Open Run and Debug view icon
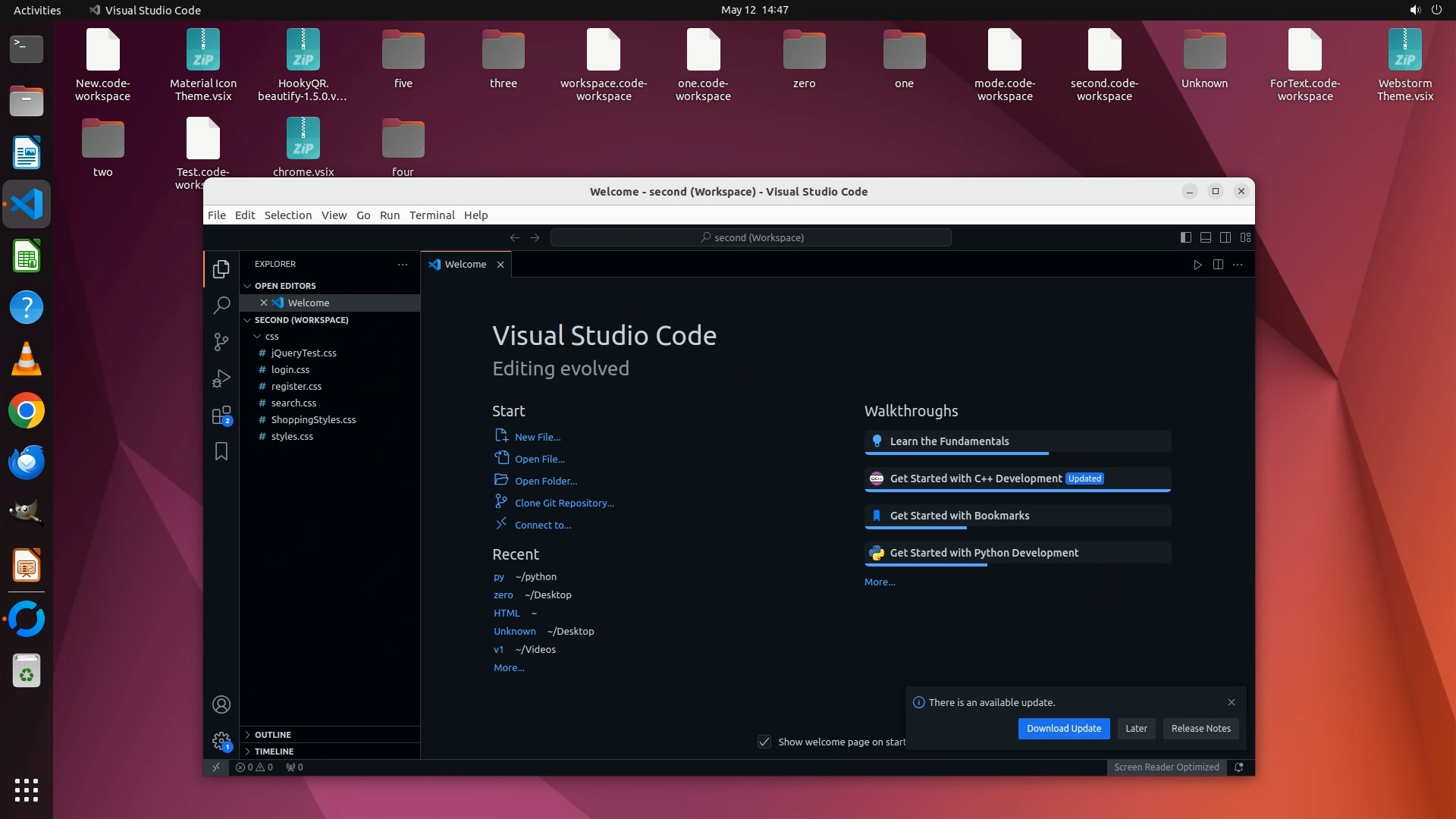This screenshot has height=819, width=1456. tap(221, 378)
